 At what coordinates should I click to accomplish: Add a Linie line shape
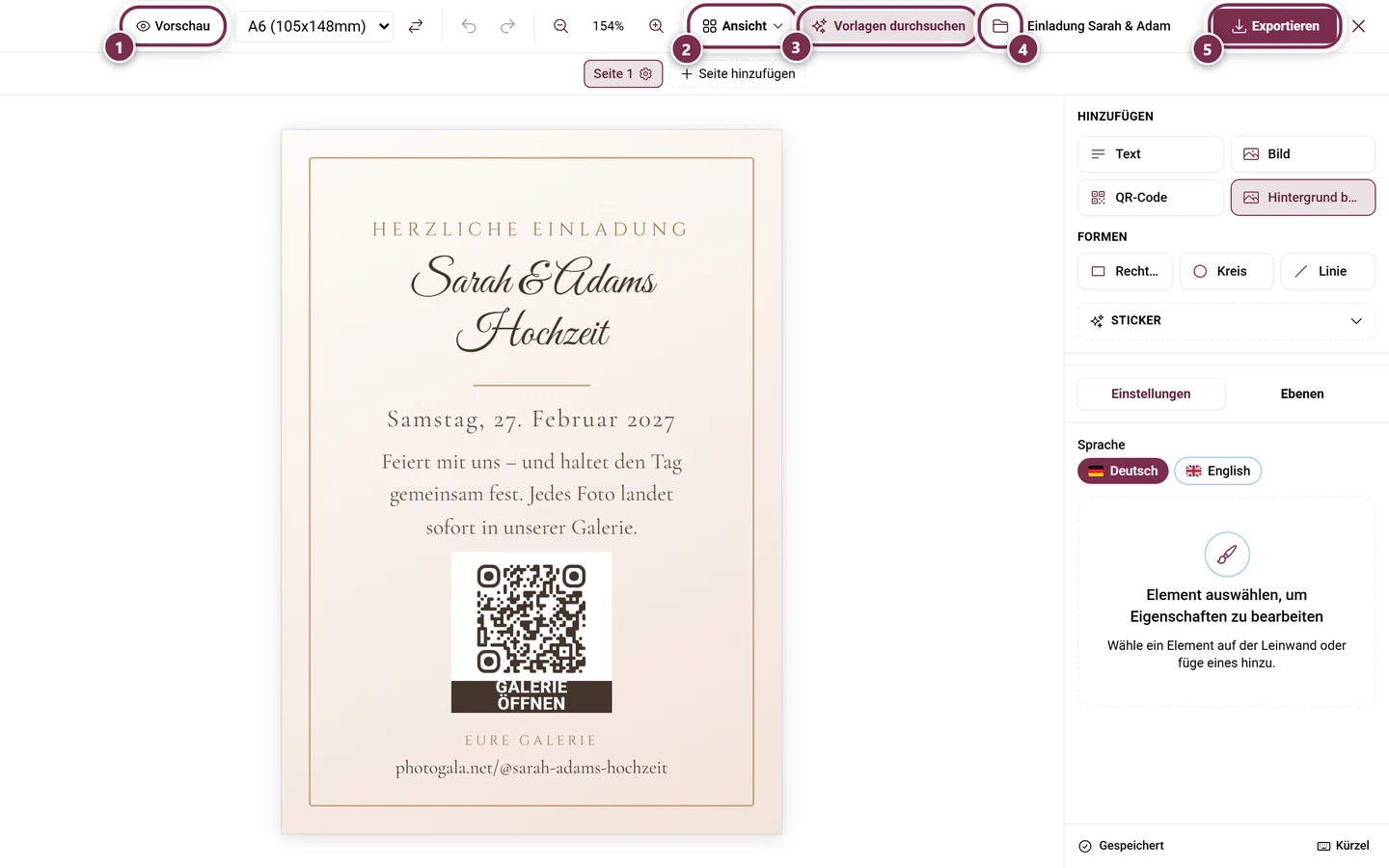click(1328, 272)
